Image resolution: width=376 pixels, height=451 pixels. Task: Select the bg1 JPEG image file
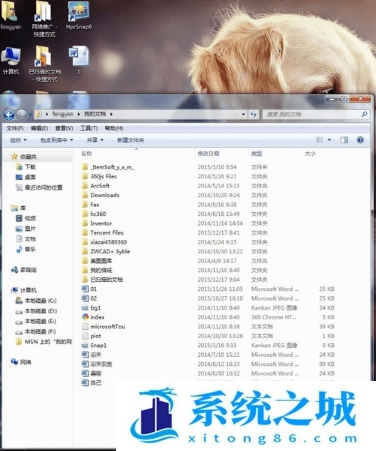(x=91, y=308)
